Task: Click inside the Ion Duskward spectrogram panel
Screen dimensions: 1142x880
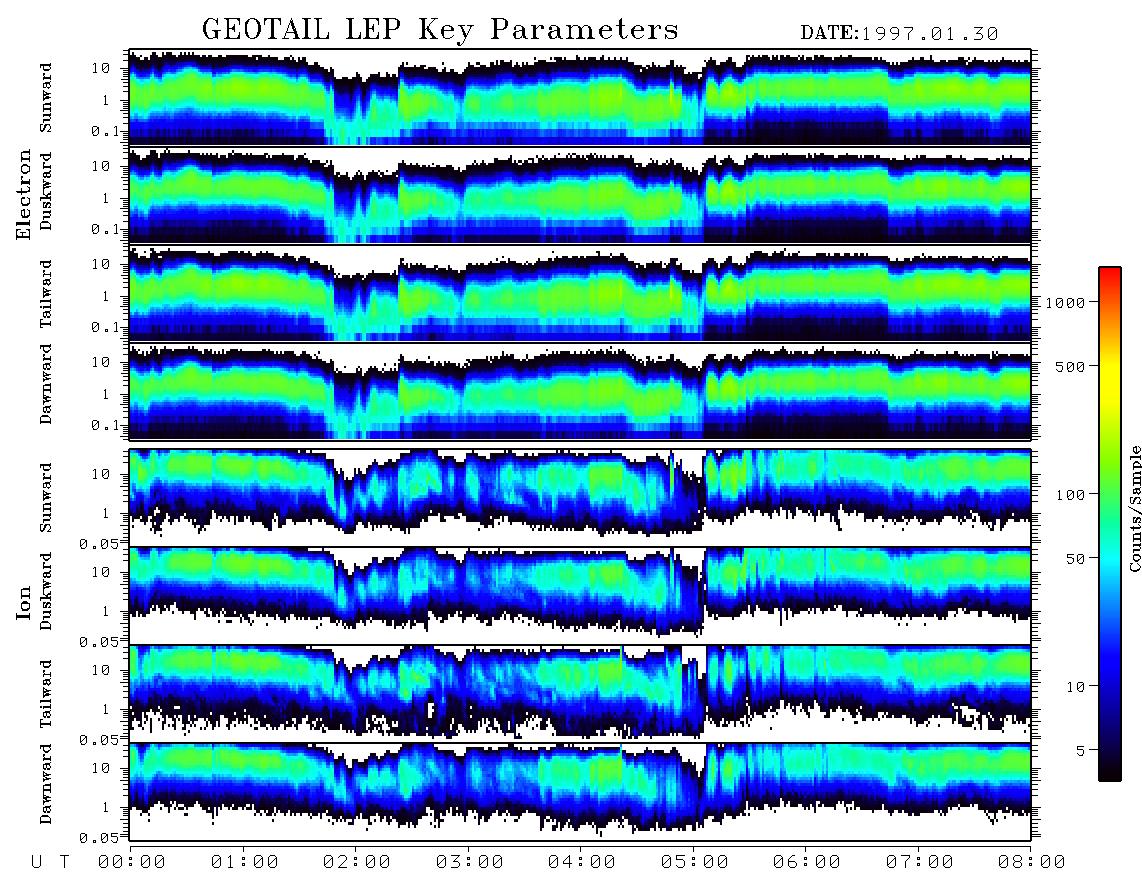Action: point(580,596)
